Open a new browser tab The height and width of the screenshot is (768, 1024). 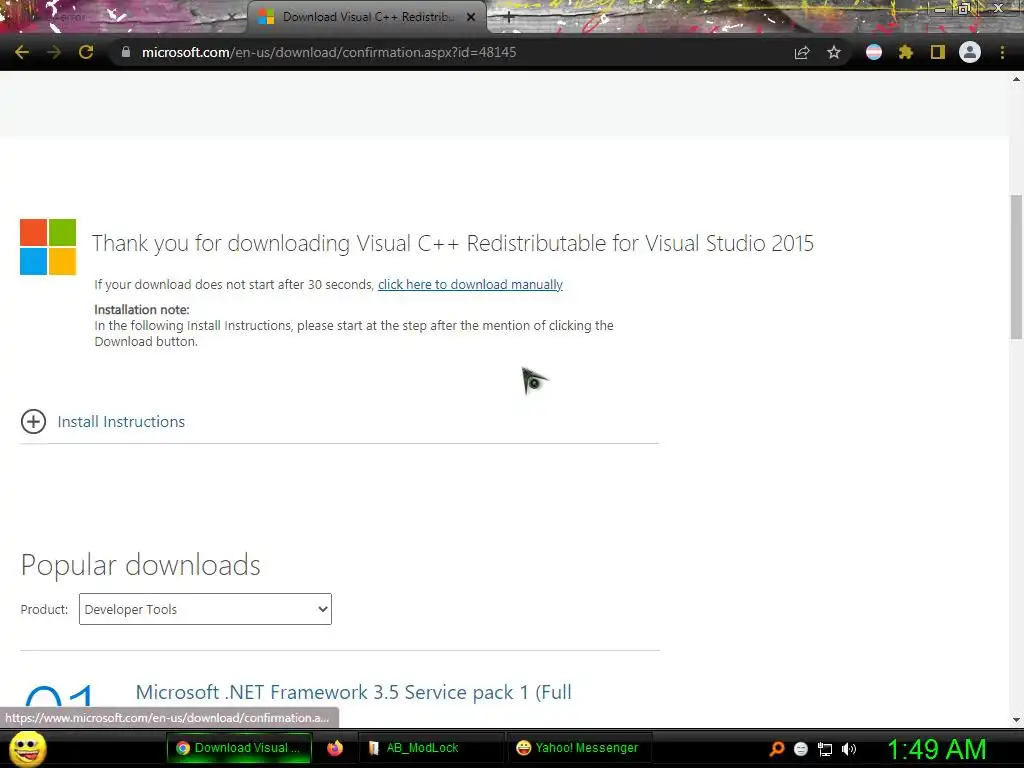(509, 18)
